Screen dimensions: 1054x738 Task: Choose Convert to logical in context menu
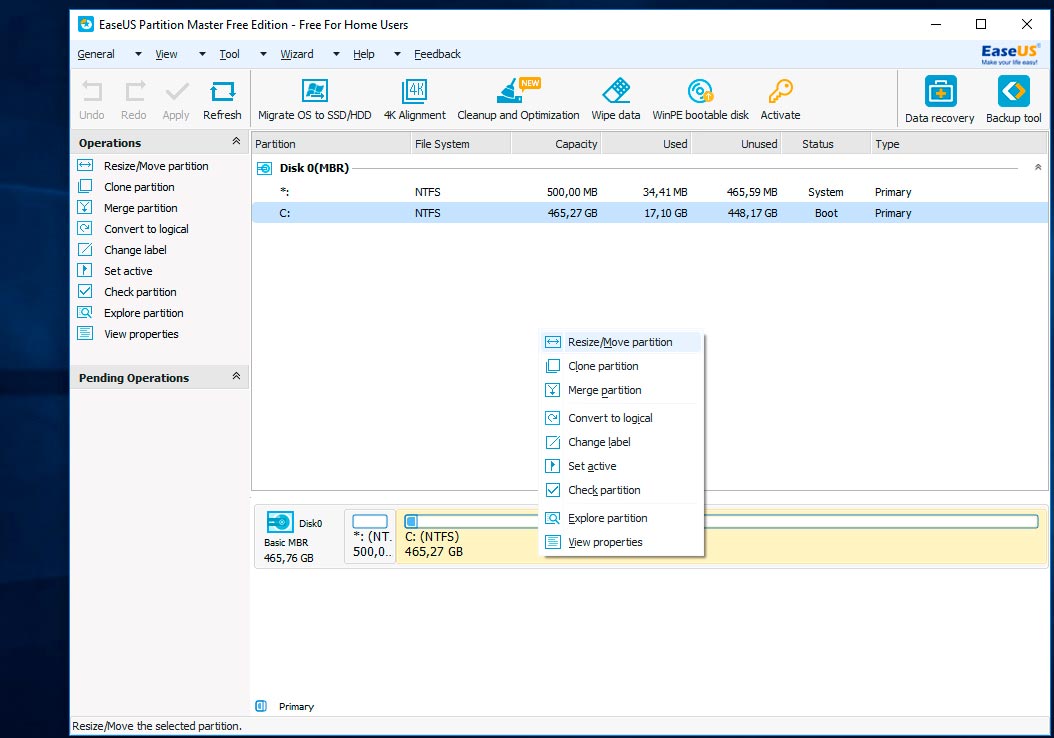pos(621,418)
